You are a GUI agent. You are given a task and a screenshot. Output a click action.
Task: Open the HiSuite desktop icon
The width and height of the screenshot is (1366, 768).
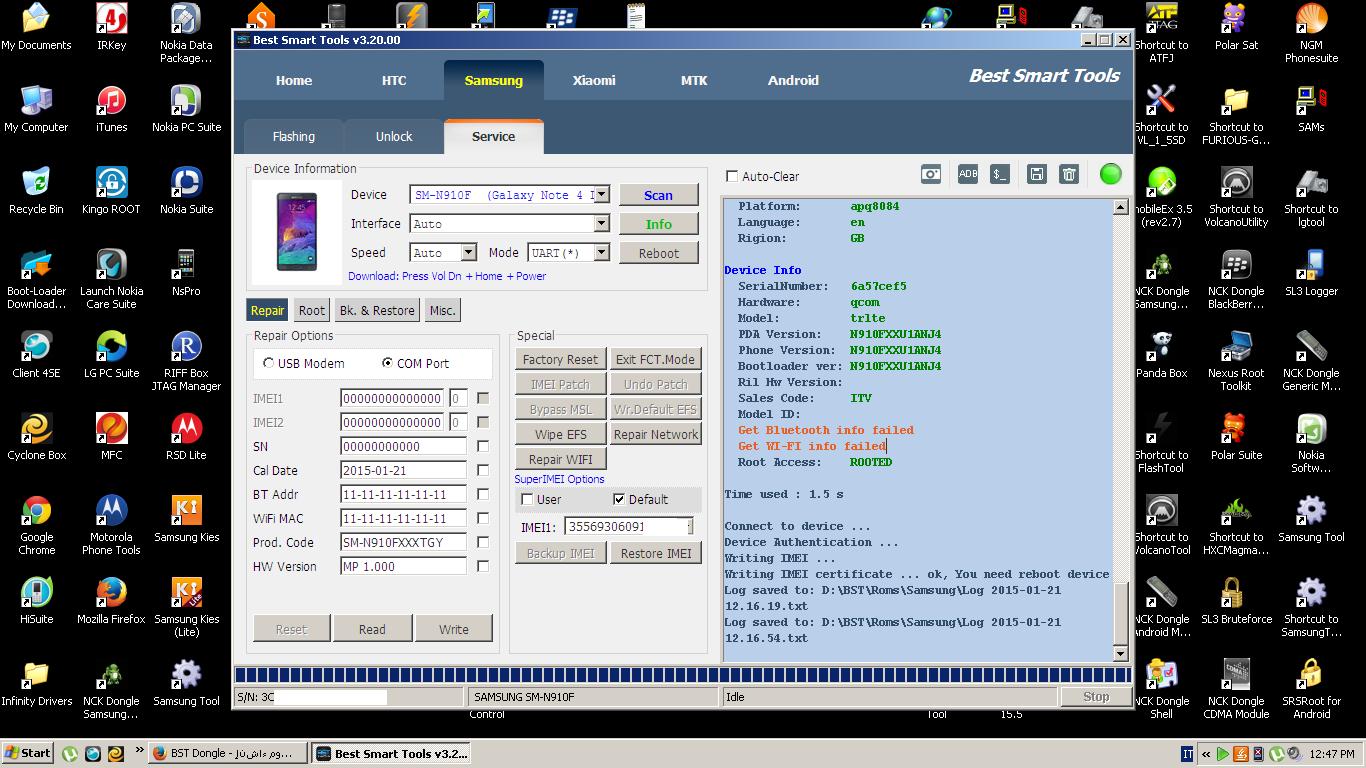(x=37, y=601)
